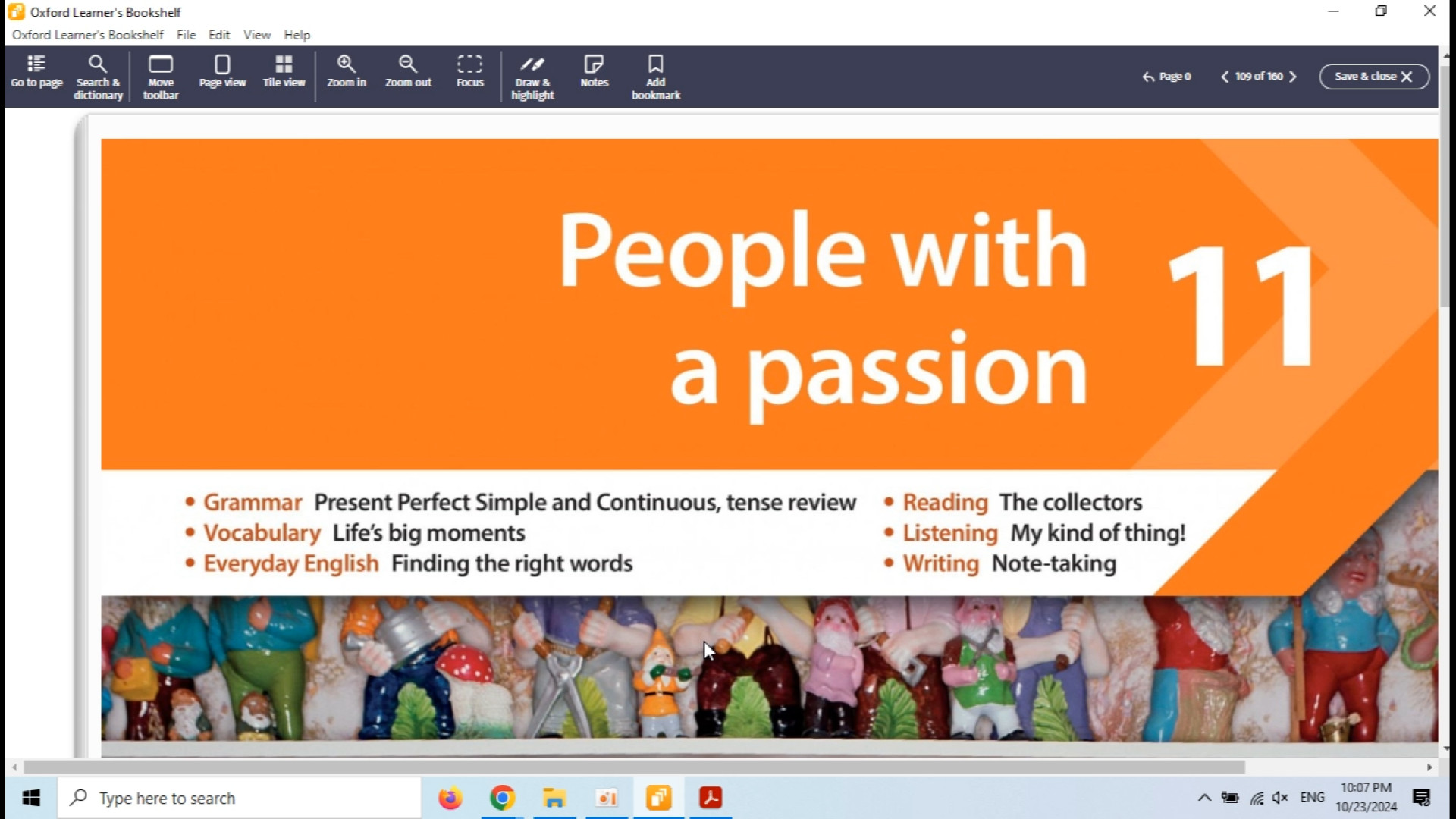The width and height of the screenshot is (1456, 819).
Task: Open Draw & highlight tools
Action: 532,77
